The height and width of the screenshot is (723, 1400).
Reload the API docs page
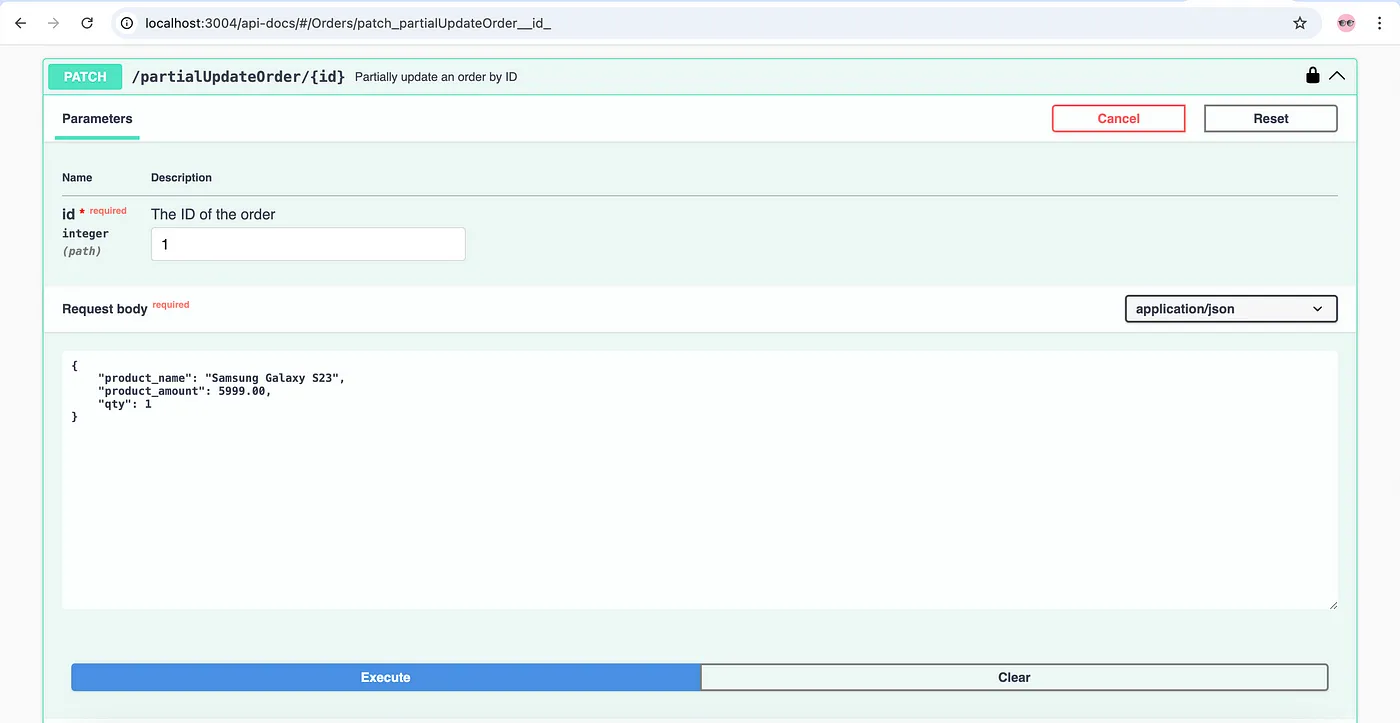pos(87,23)
